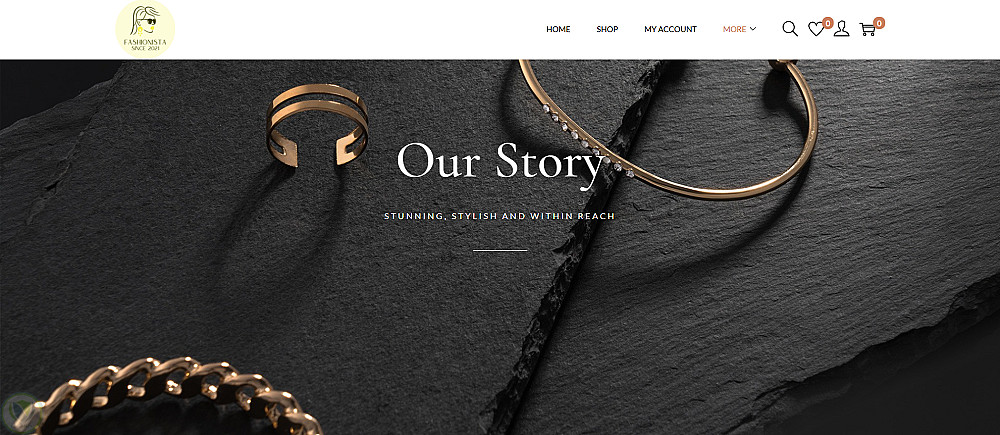
Task: Expand the MORE menu chevron
Action: pos(753,29)
